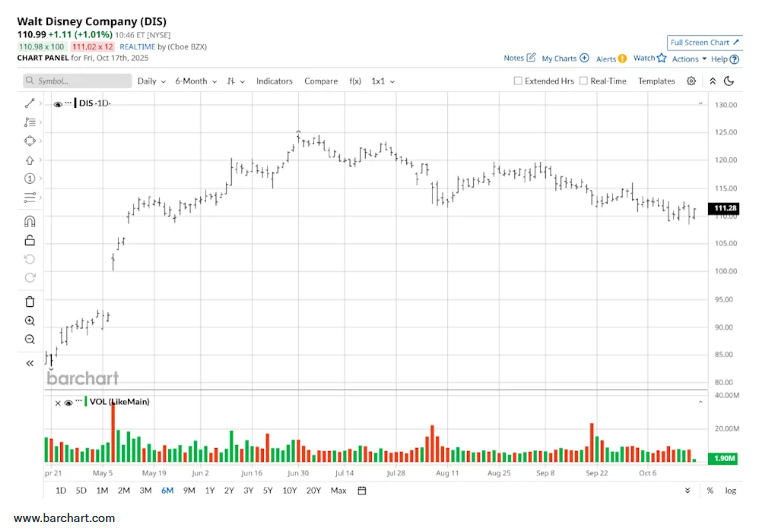
Task: Select the 10Y range button
Action: pos(289,490)
